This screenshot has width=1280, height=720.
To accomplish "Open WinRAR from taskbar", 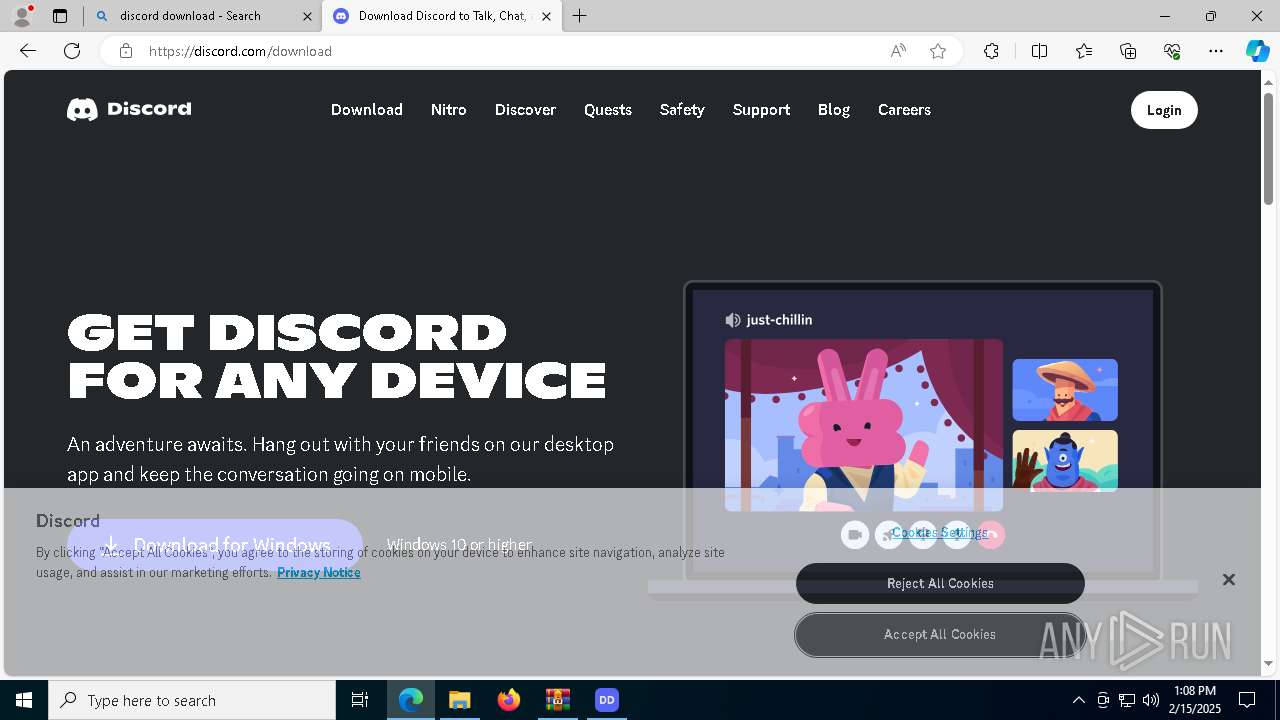I will [x=557, y=700].
